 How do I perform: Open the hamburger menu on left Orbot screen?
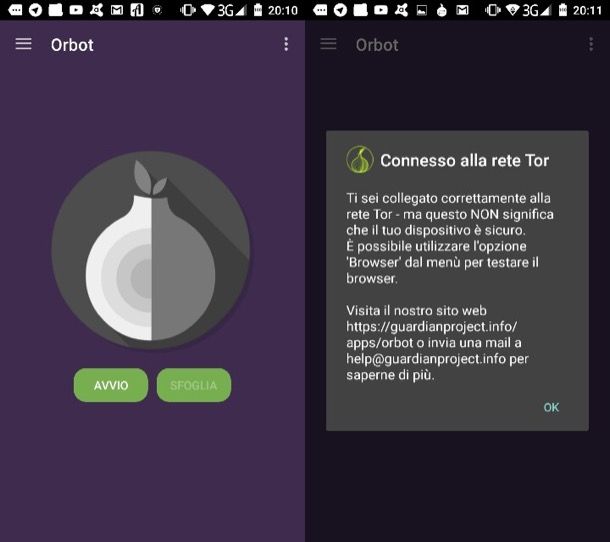(x=23, y=44)
